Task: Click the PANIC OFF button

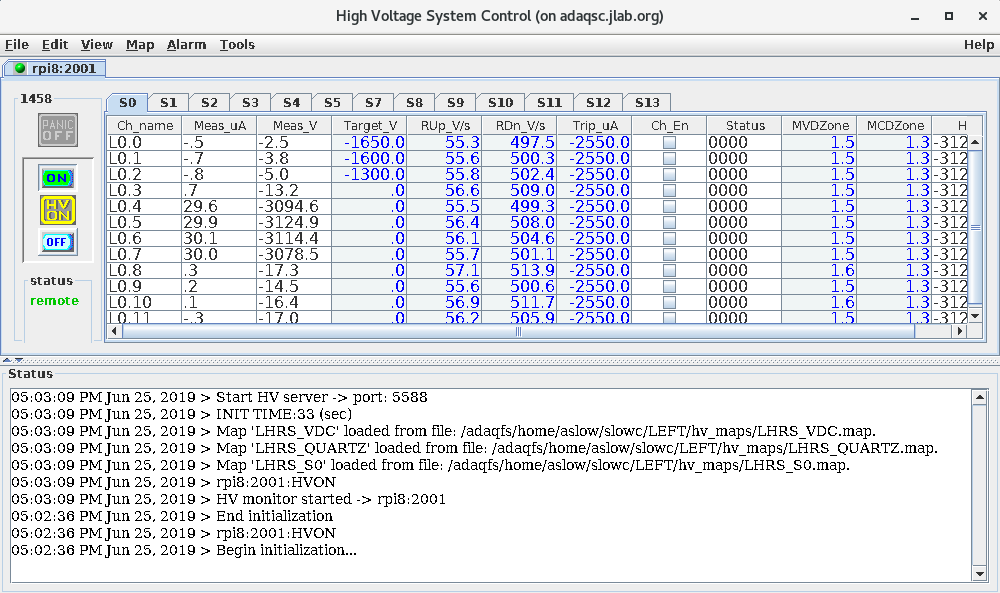Action: [57, 130]
